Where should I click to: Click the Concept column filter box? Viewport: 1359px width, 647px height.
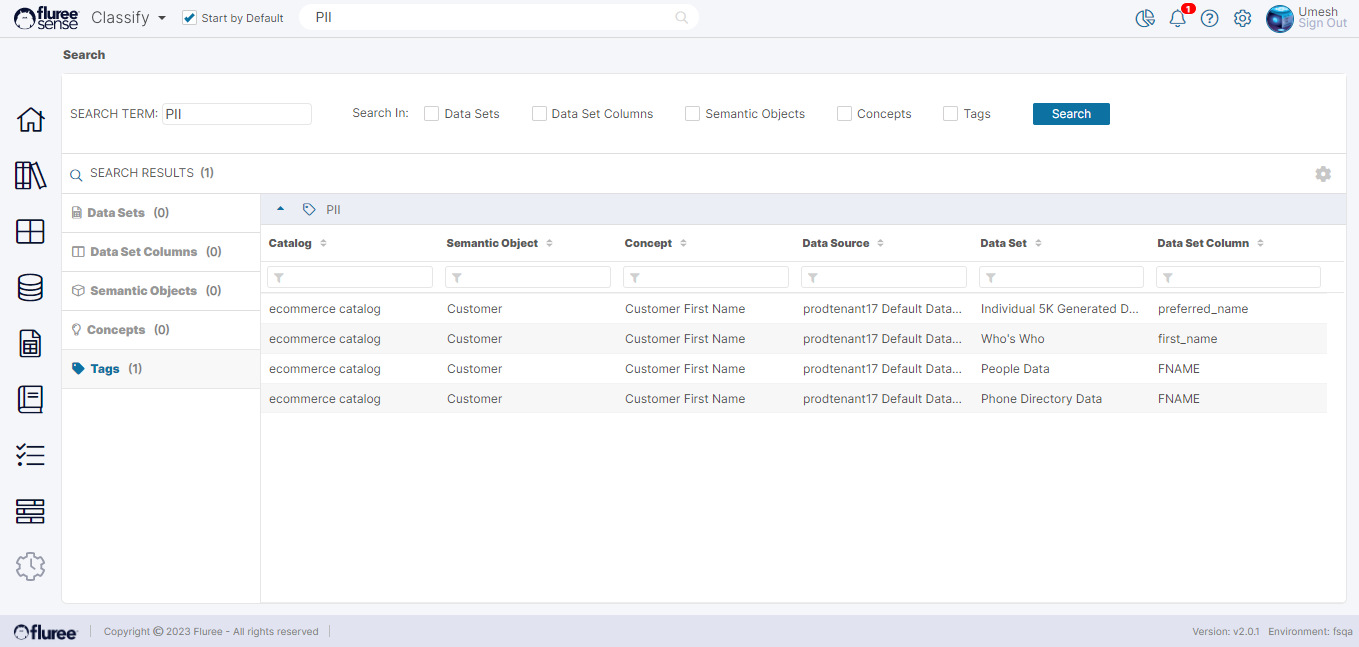click(x=706, y=277)
